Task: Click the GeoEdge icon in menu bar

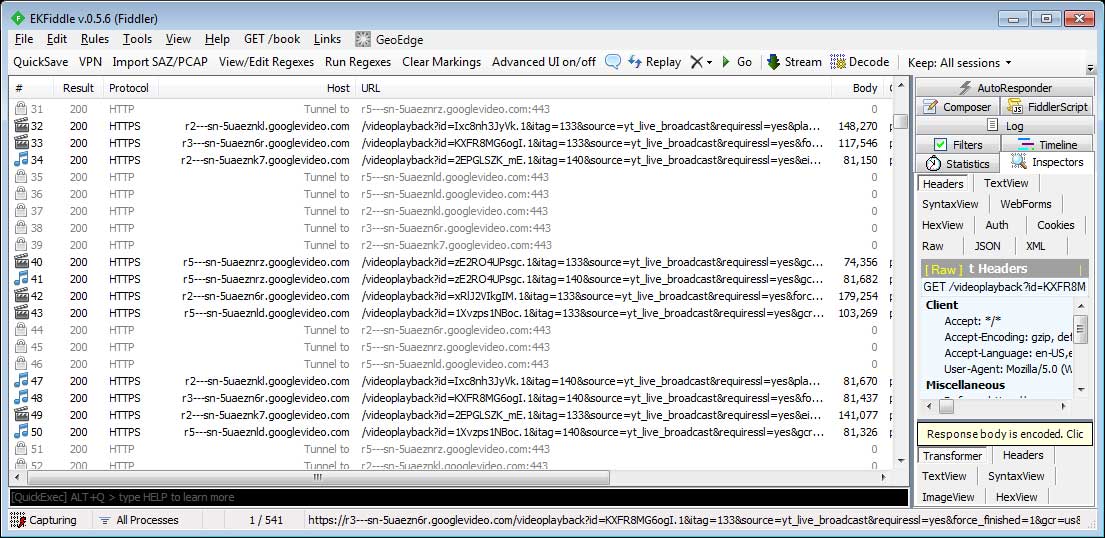Action: [363, 39]
